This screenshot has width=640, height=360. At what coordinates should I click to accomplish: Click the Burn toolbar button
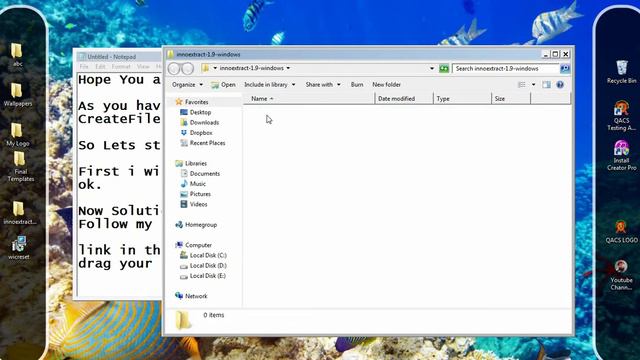[357, 84]
